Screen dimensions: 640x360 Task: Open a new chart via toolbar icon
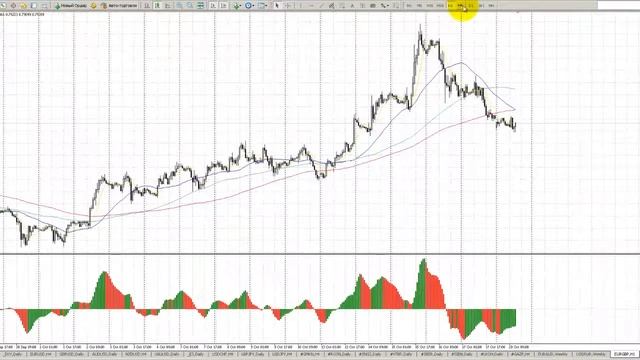pyautogui.click(x=3, y=6)
